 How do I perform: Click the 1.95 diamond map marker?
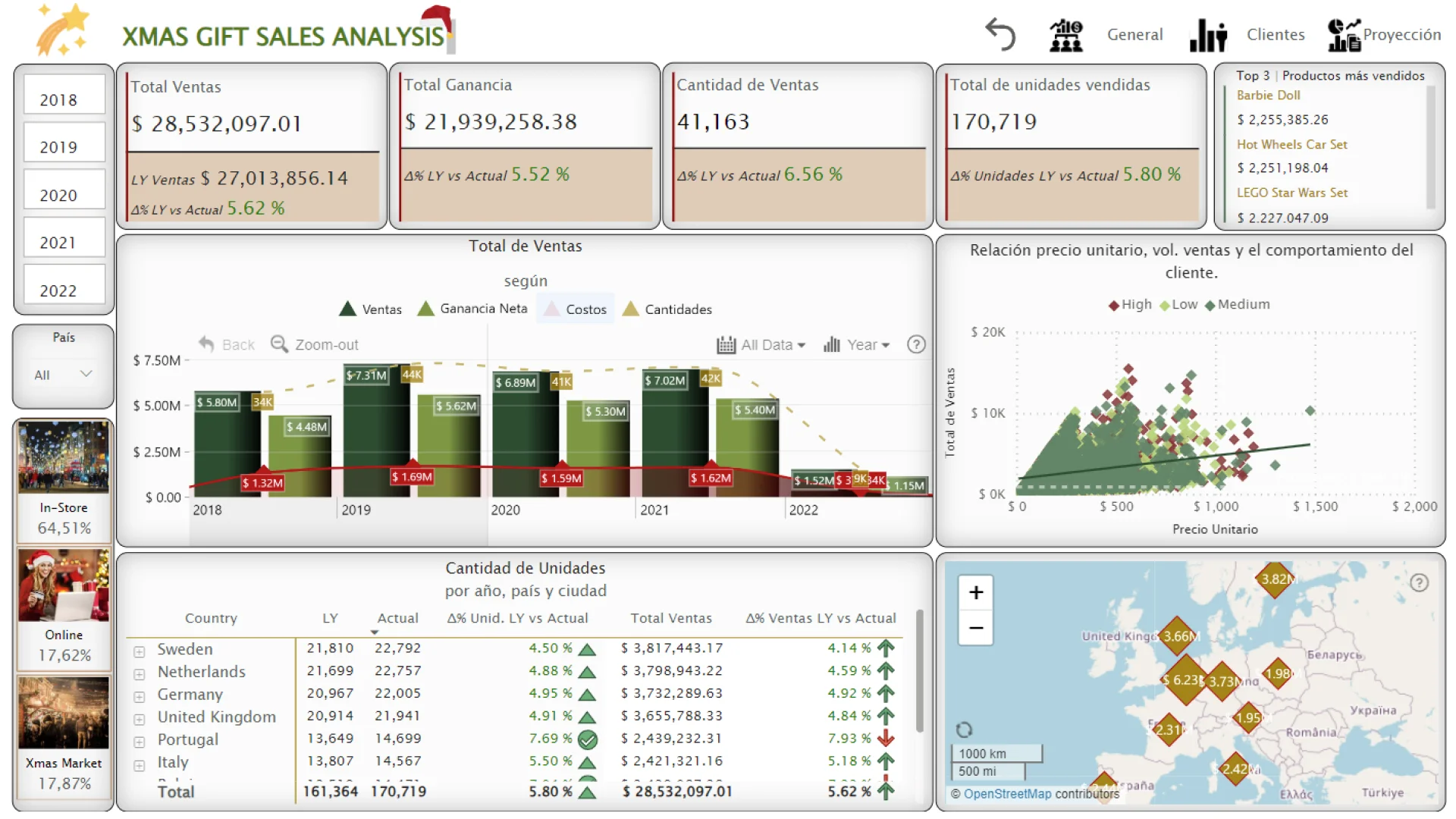(1248, 717)
